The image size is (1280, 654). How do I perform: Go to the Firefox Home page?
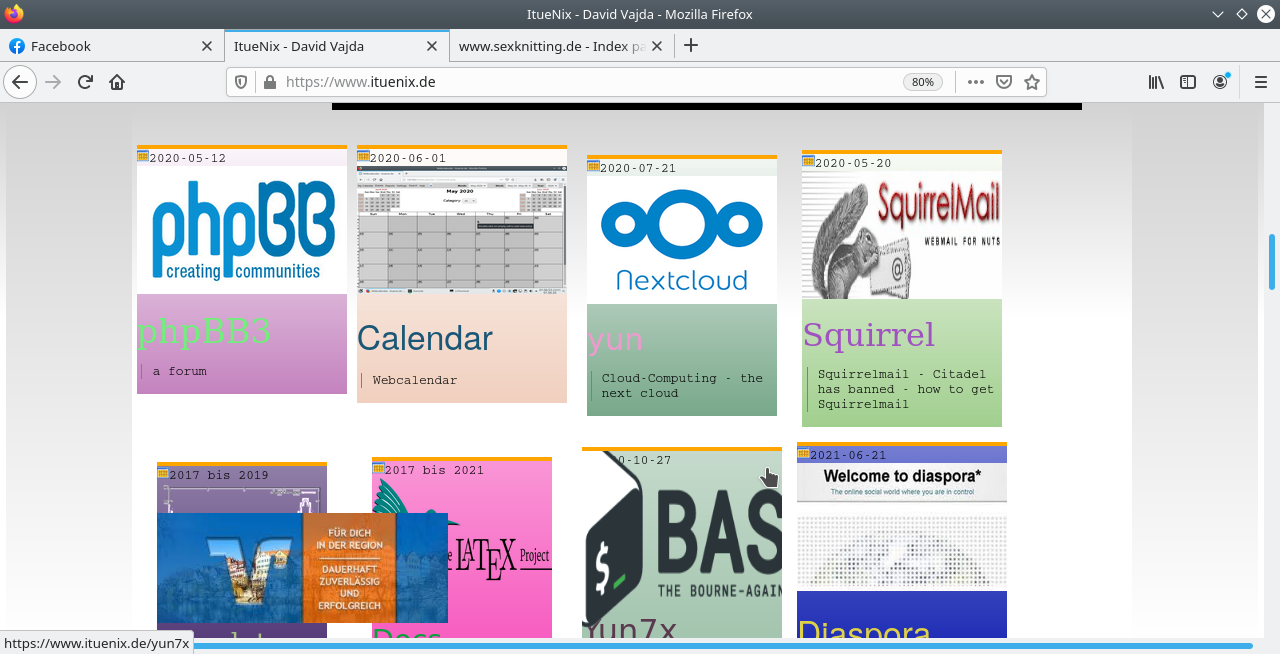(117, 82)
